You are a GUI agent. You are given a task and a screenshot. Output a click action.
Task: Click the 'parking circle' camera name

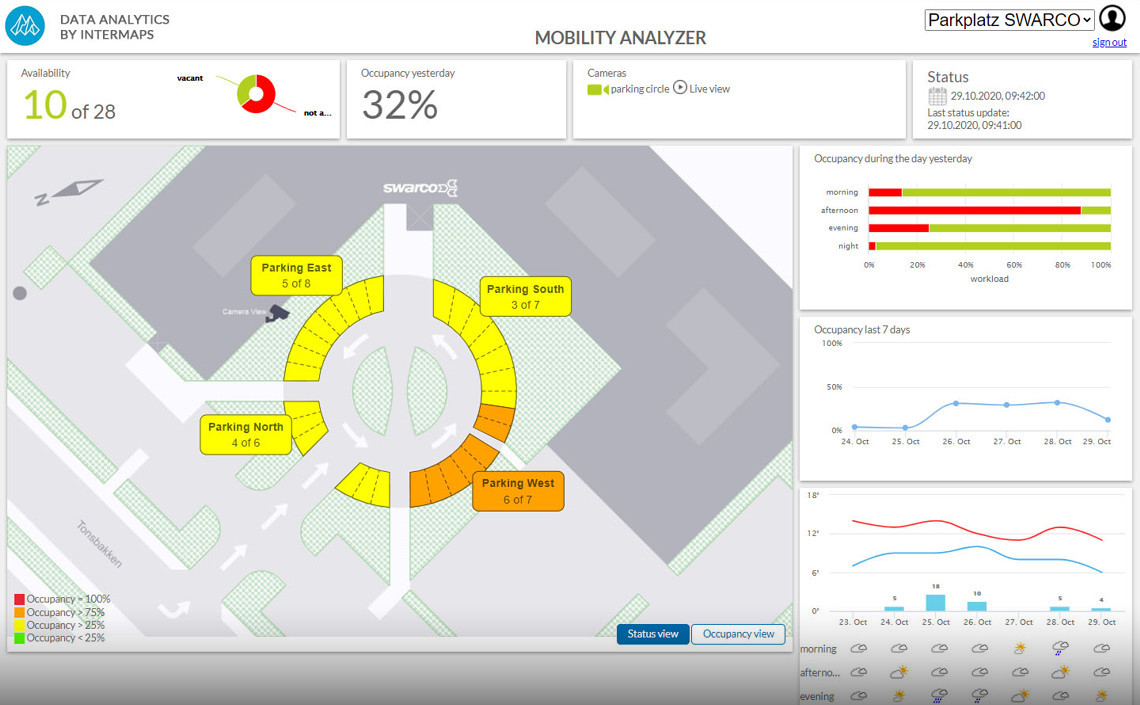(640, 89)
